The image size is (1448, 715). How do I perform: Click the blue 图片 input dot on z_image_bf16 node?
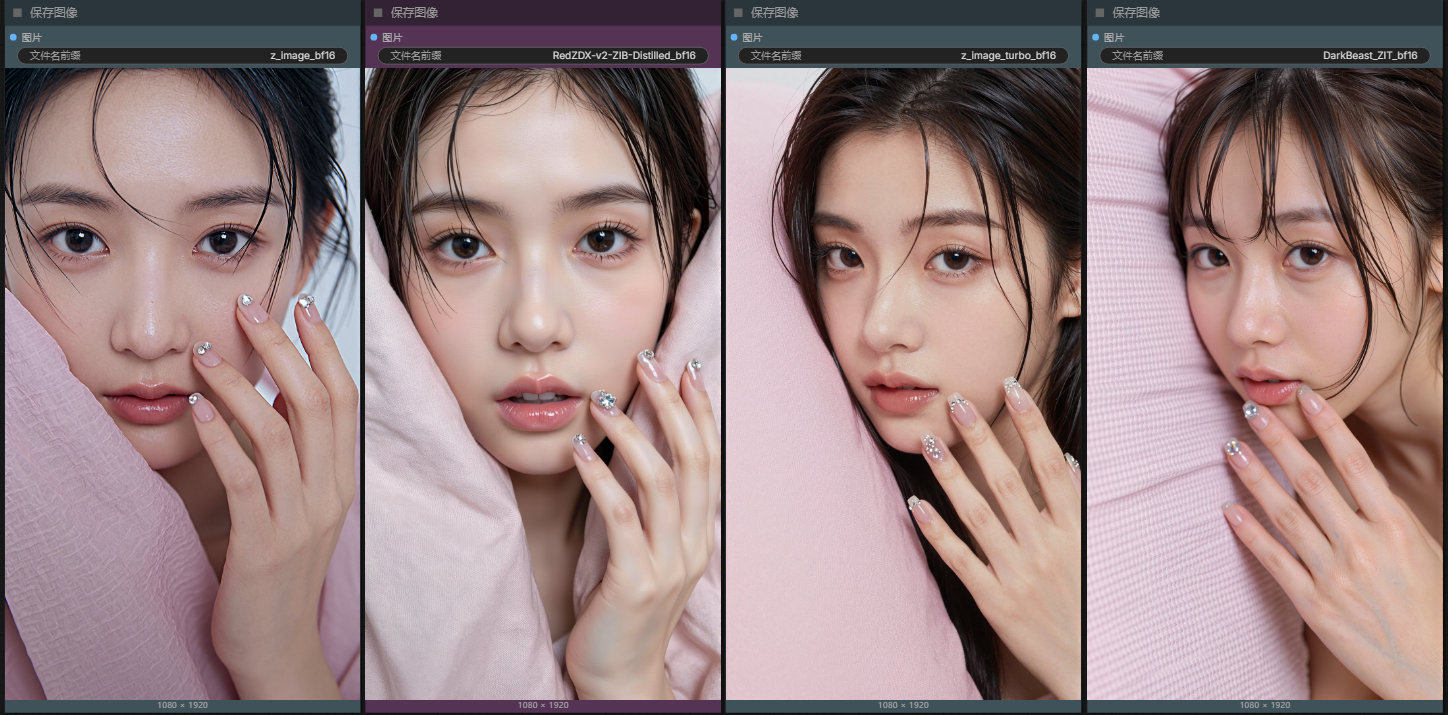coord(13,37)
